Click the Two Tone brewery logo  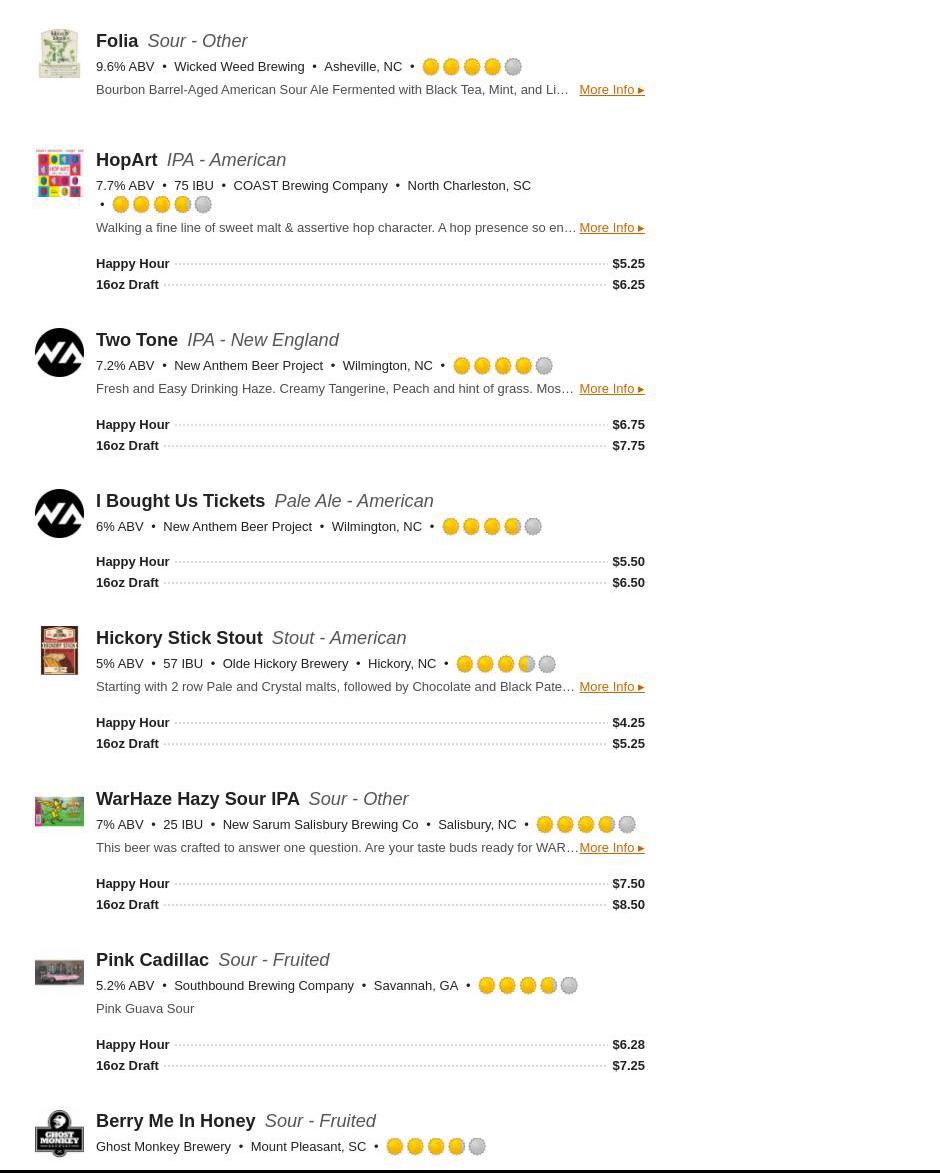pyautogui.click(x=59, y=353)
